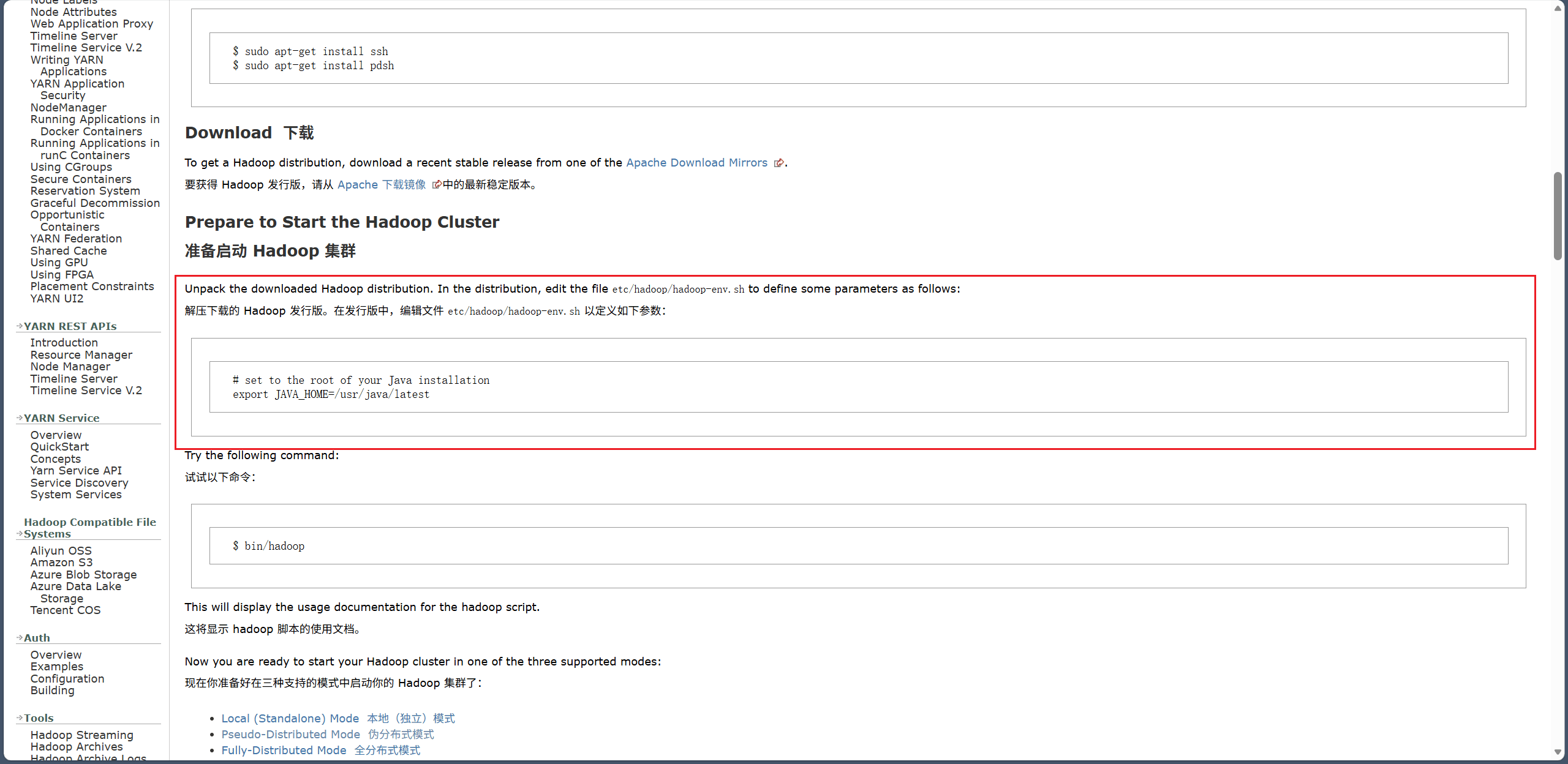Click the 'Download 下载' heading
Viewport: 1568px width, 764px height.
point(249,133)
